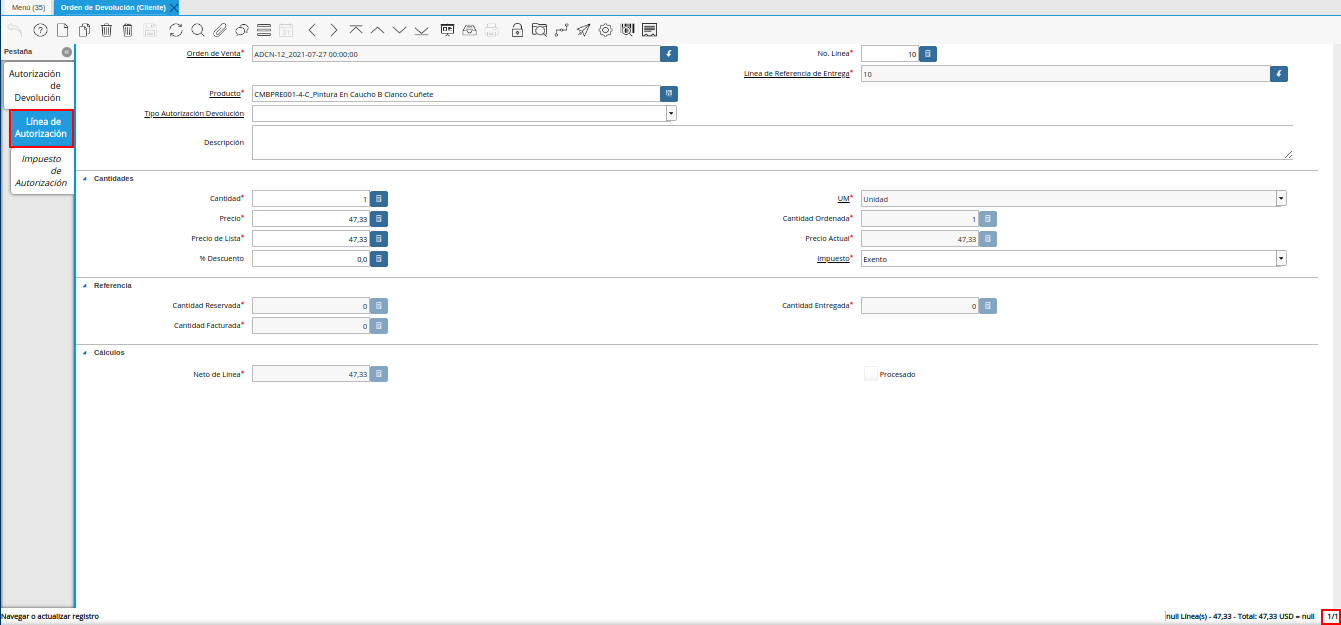Open the report presentation board icon
1341x625 pixels.
point(448,30)
